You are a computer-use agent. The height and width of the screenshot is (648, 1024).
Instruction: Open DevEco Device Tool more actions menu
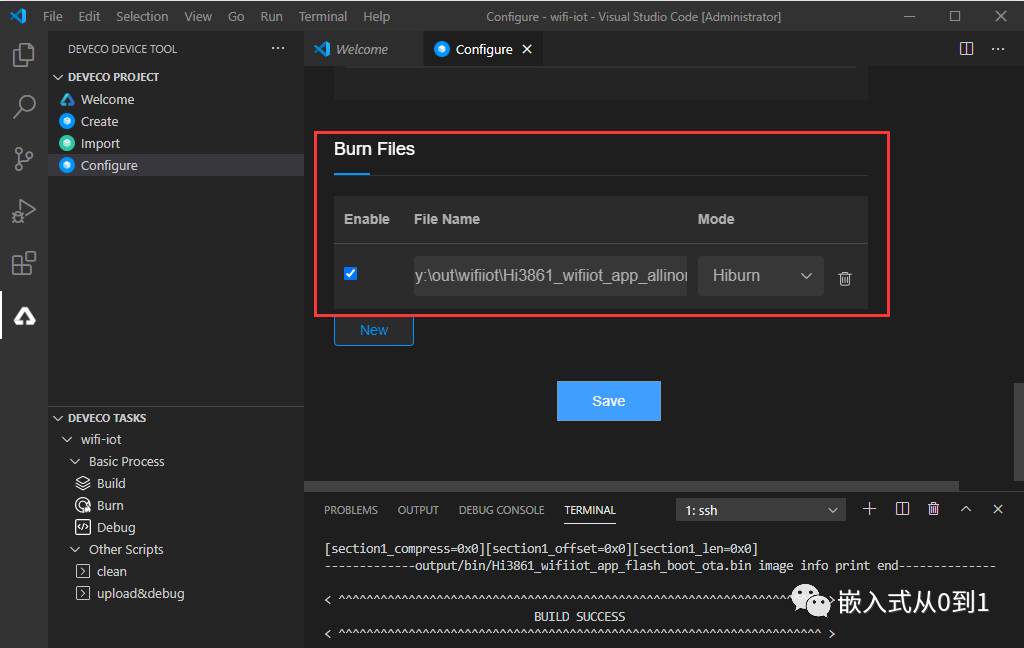tap(278, 48)
